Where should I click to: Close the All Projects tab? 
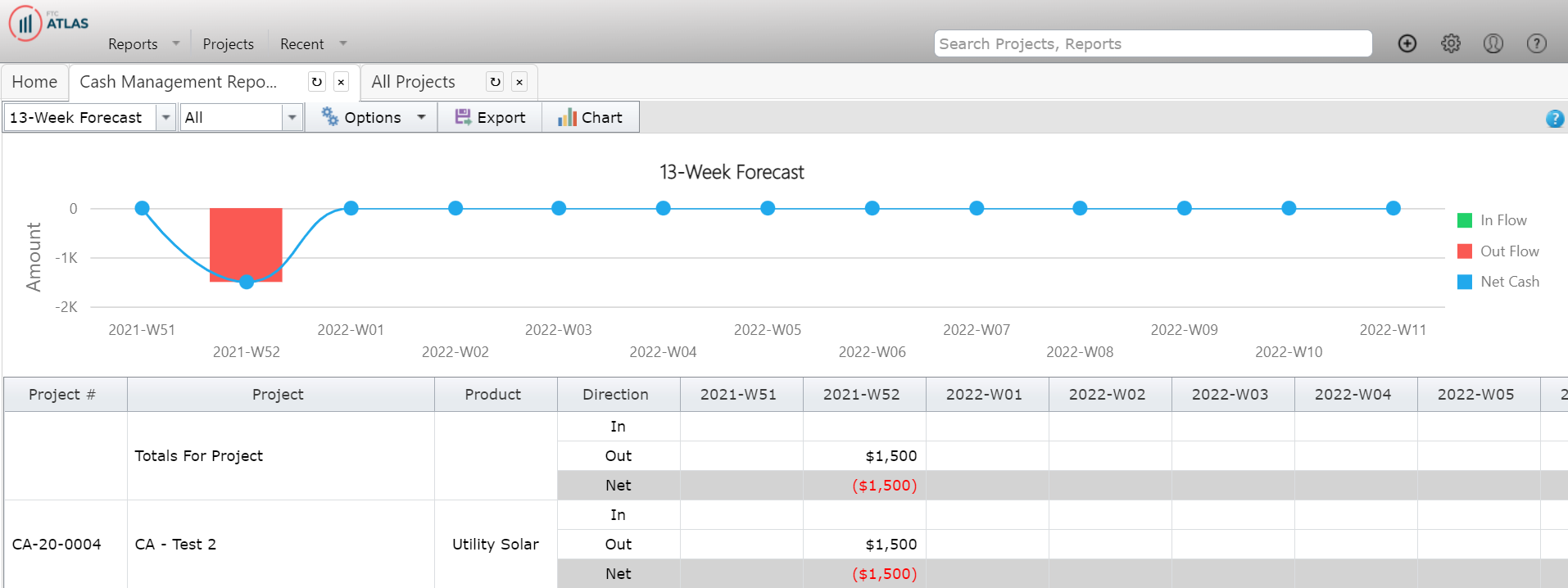(519, 82)
